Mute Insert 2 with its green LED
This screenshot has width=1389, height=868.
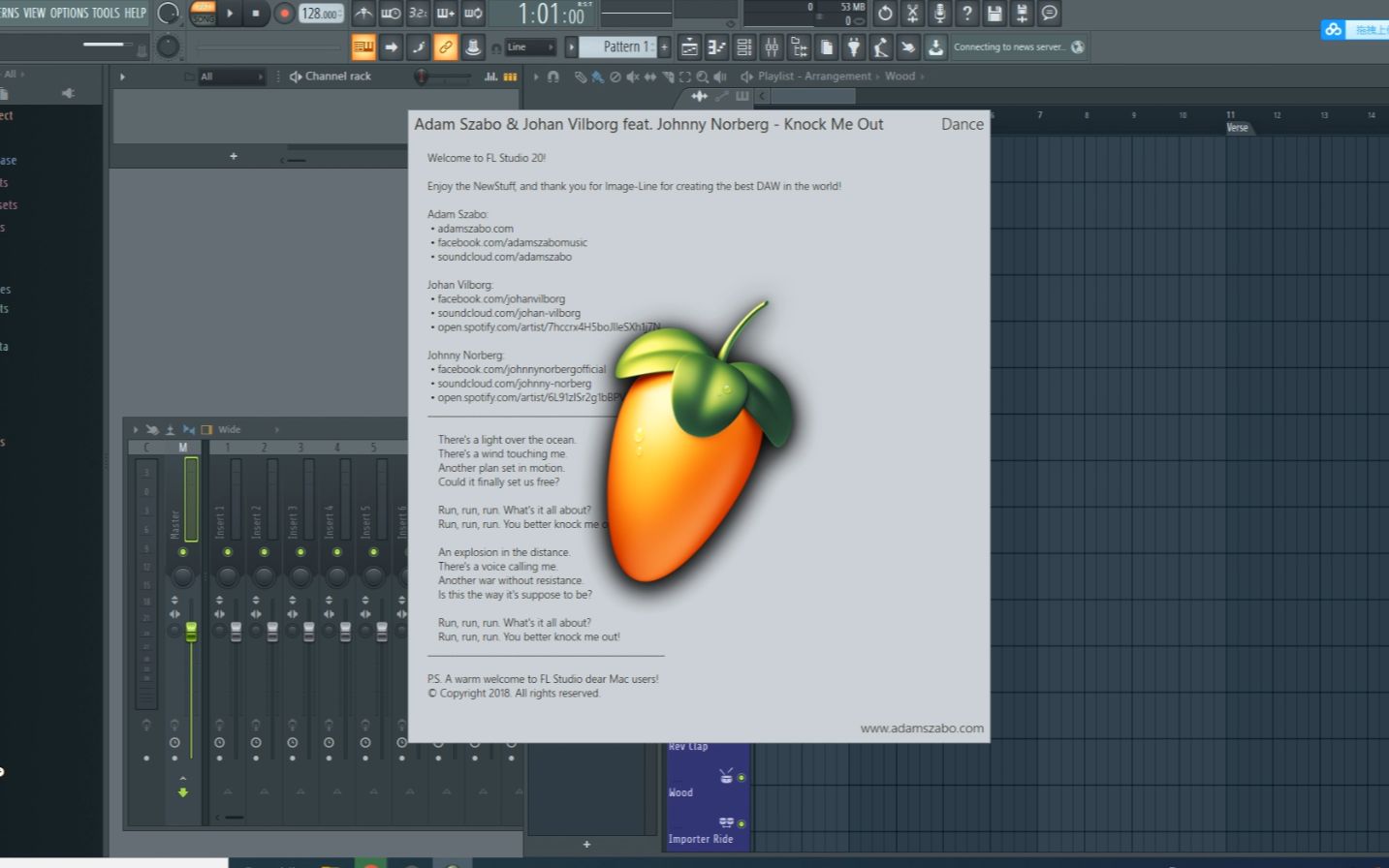(x=264, y=552)
